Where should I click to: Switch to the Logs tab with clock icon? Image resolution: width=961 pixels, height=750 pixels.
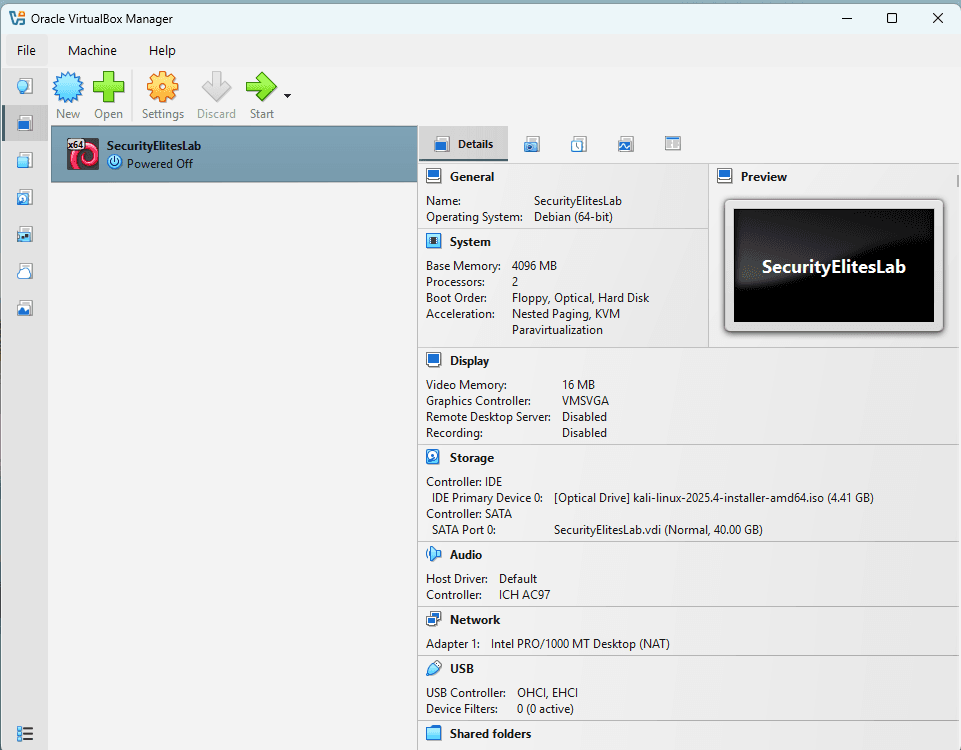pos(579,144)
